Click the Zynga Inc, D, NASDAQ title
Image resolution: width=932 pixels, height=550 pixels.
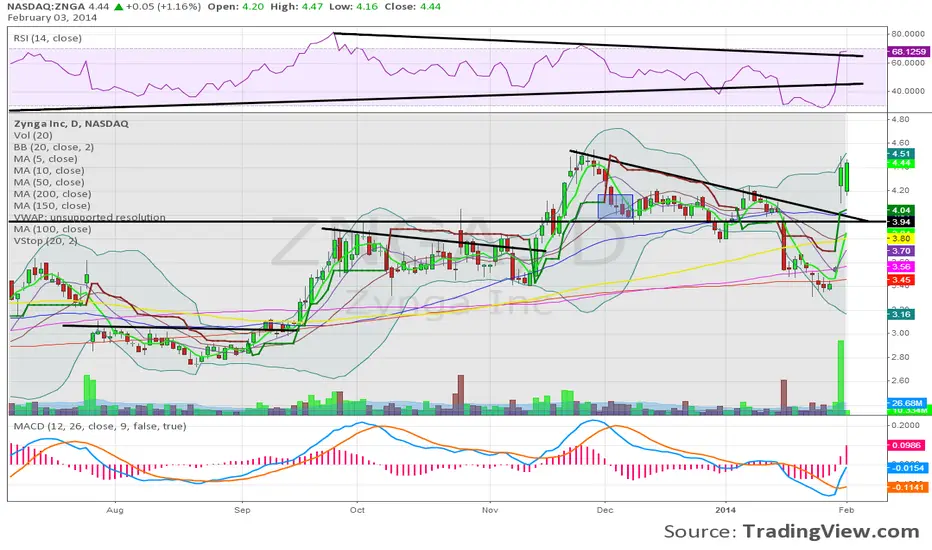71,124
